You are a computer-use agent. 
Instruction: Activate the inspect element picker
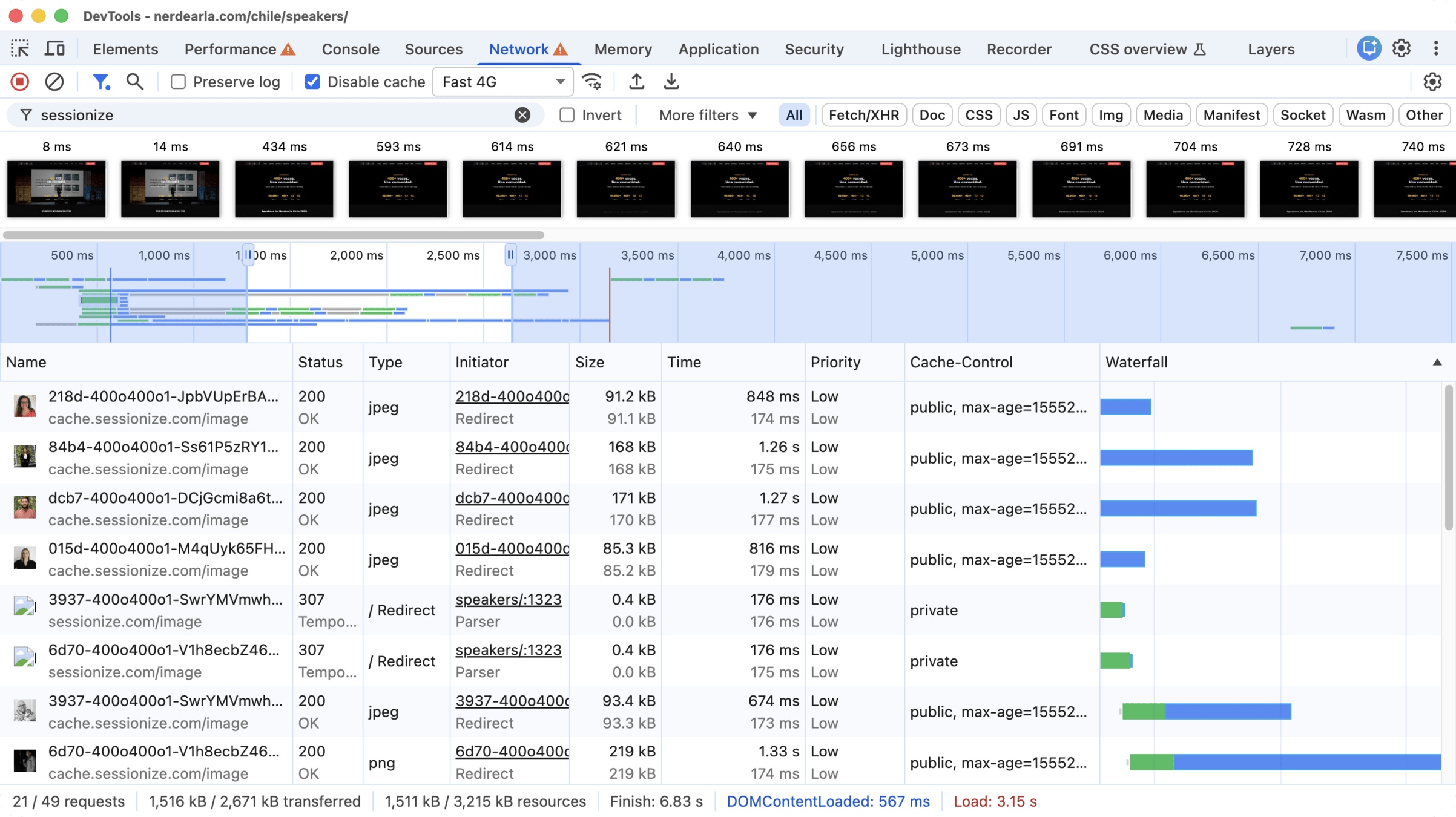(20, 49)
